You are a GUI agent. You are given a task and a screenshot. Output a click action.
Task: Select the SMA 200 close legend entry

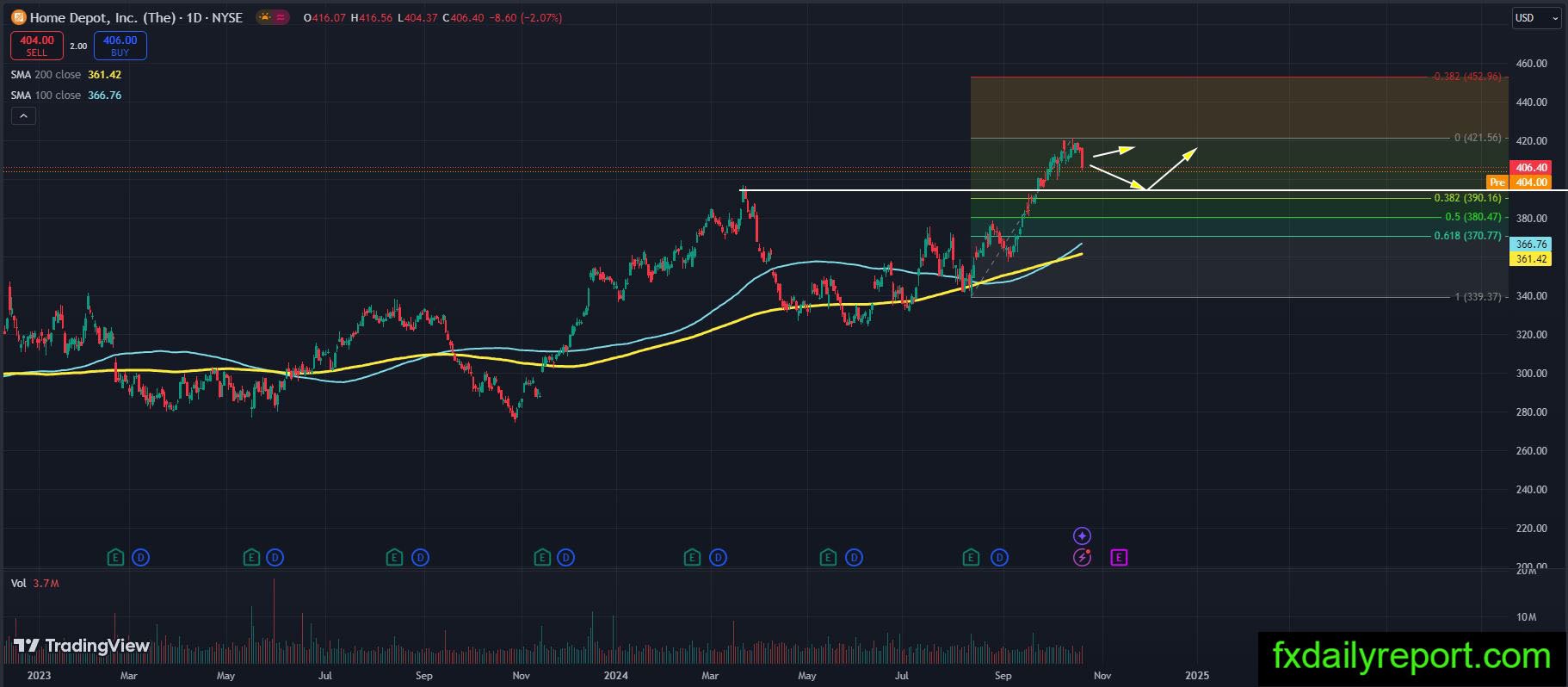(66, 75)
